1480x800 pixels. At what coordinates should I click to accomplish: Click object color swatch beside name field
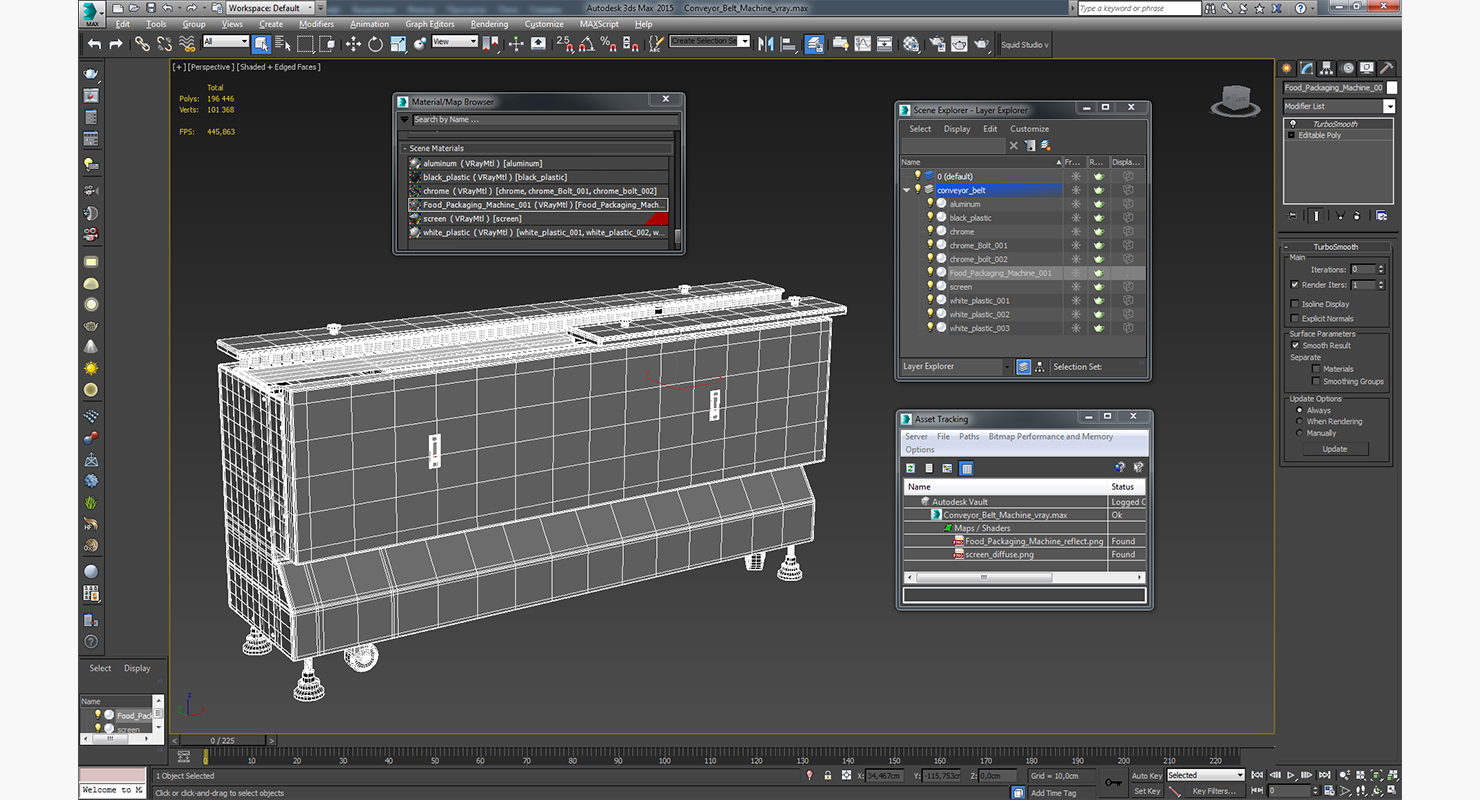(x=1392, y=88)
